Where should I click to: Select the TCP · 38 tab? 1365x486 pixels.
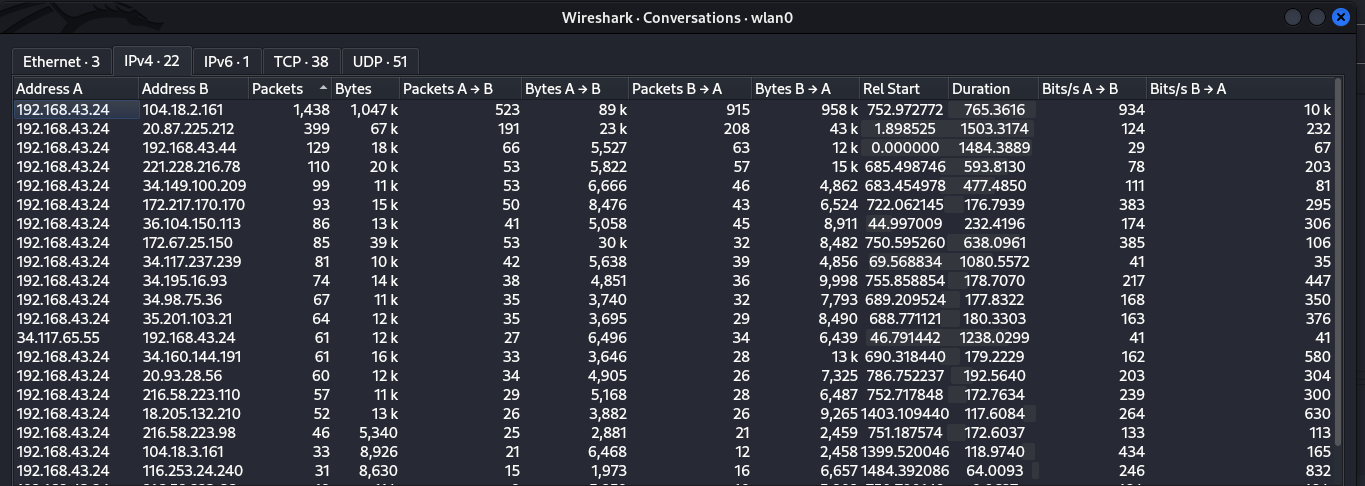click(301, 61)
